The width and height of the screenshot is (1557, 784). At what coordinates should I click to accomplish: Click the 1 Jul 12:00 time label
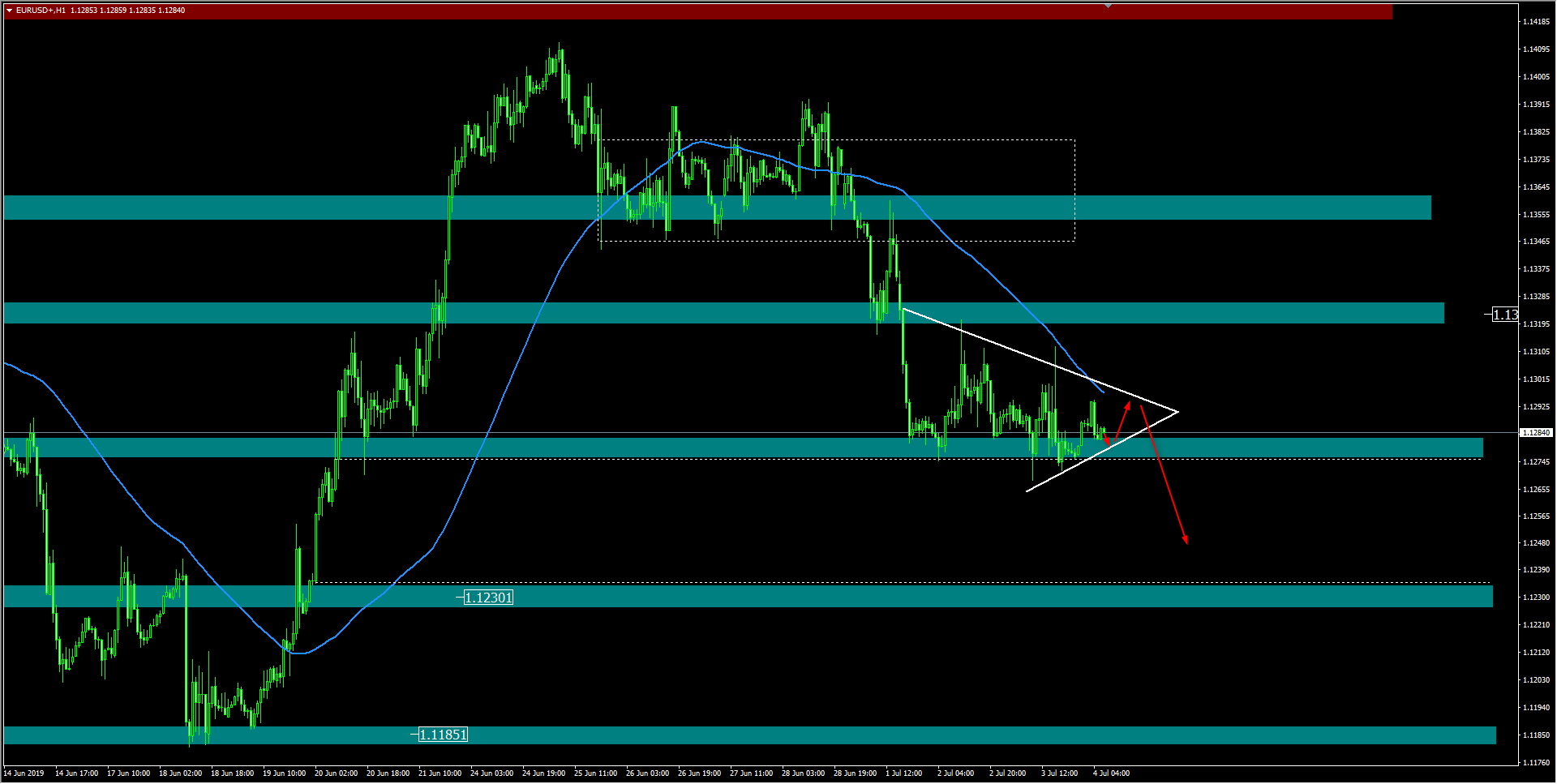click(903, 773)
